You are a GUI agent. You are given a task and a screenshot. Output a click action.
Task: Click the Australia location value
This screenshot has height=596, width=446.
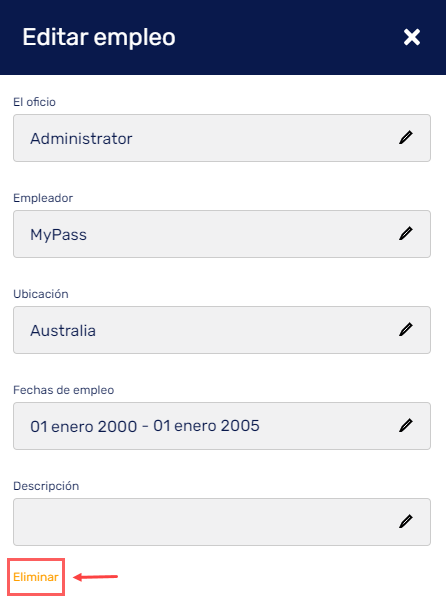pos(63,330)
